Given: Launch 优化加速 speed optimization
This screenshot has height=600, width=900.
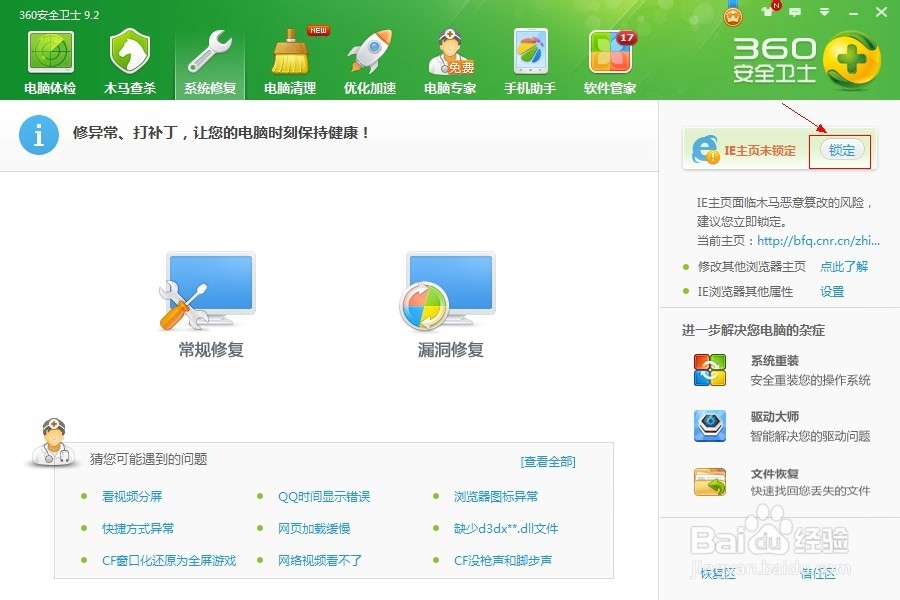Looking at the screenshot, I should coord(369,60).
